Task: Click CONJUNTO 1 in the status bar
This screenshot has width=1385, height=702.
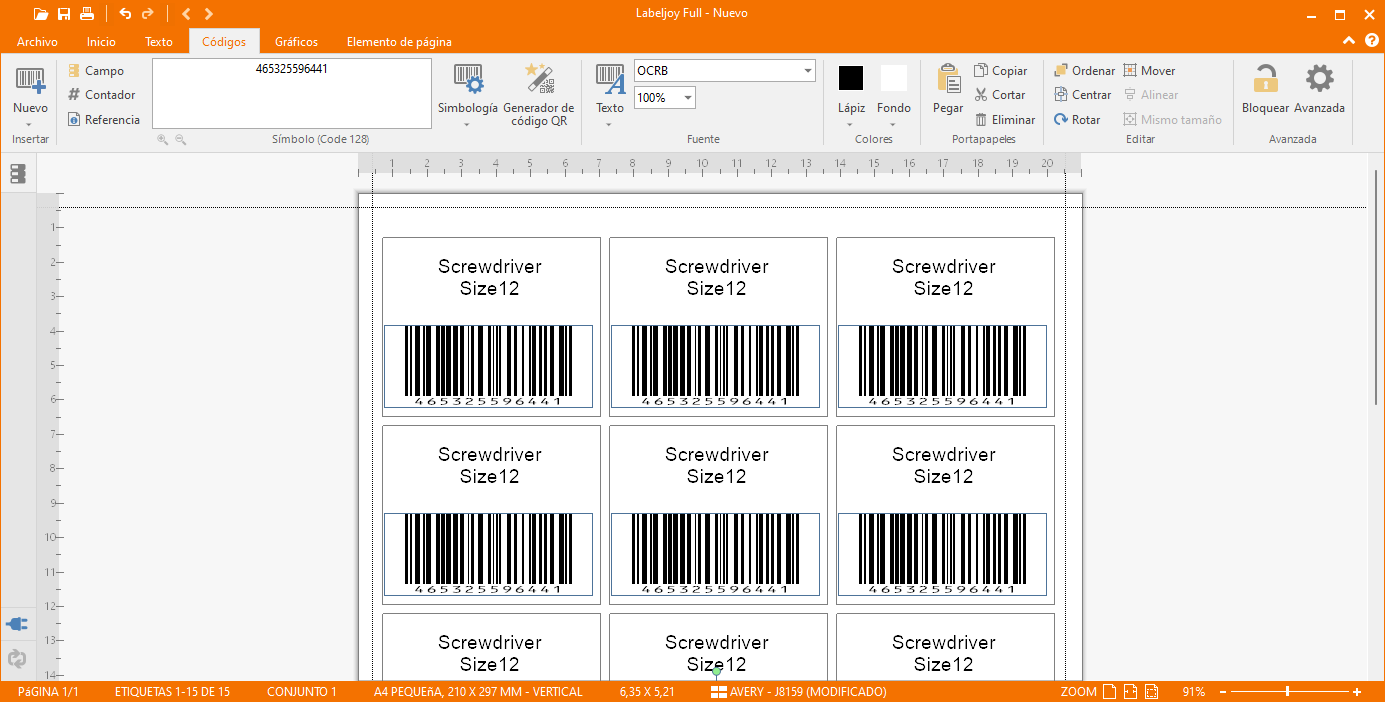Action: (302, 692)
